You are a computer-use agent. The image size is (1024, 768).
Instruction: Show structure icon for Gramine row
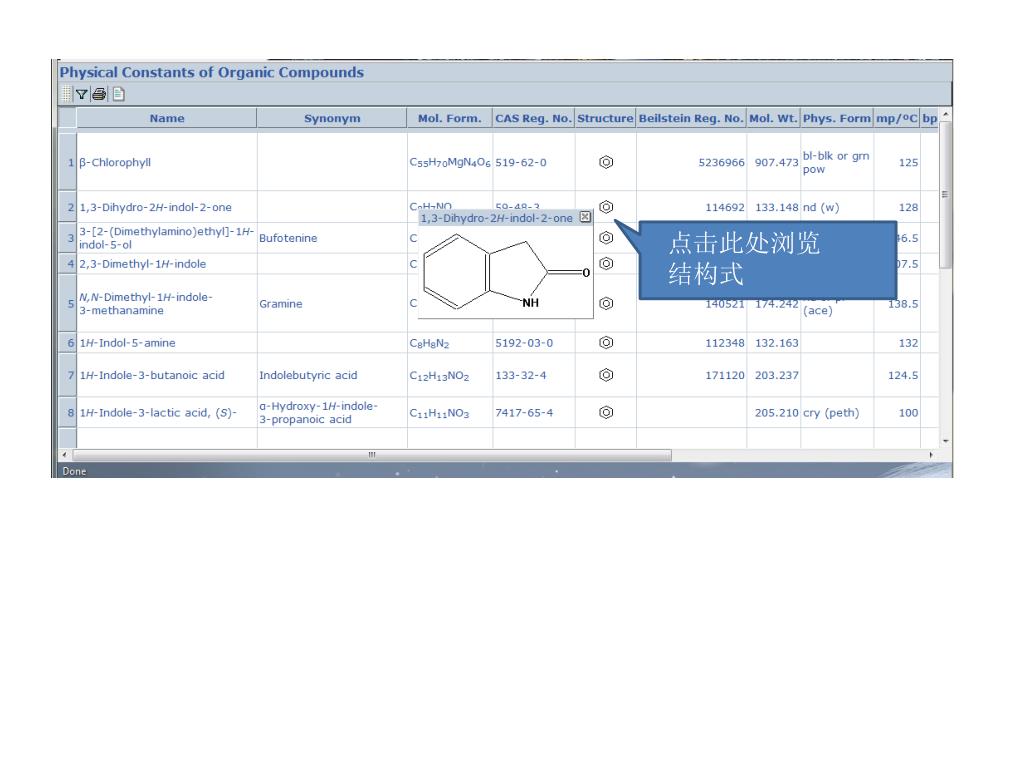point(606,304)
